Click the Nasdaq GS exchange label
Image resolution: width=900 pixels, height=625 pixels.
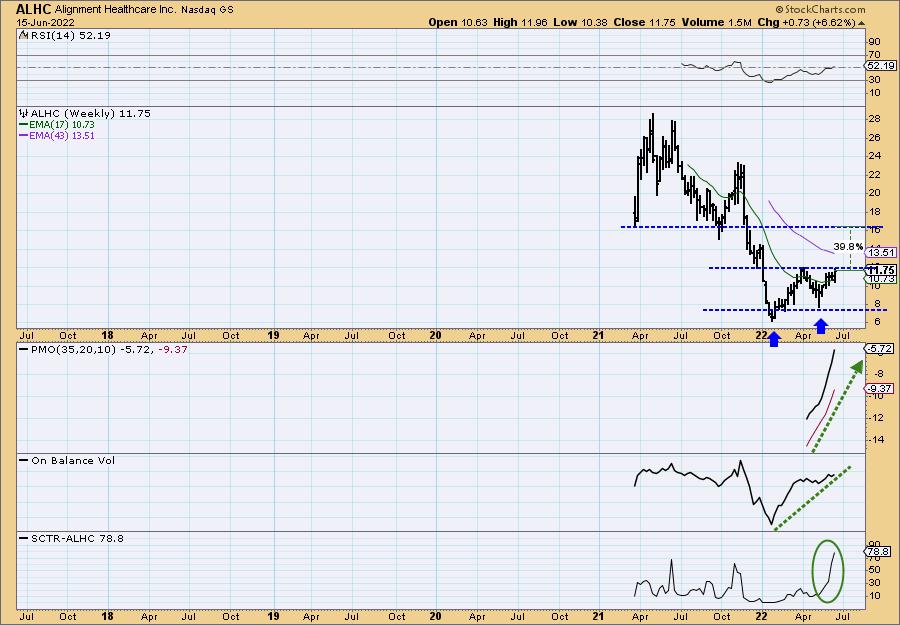point(207,10)
